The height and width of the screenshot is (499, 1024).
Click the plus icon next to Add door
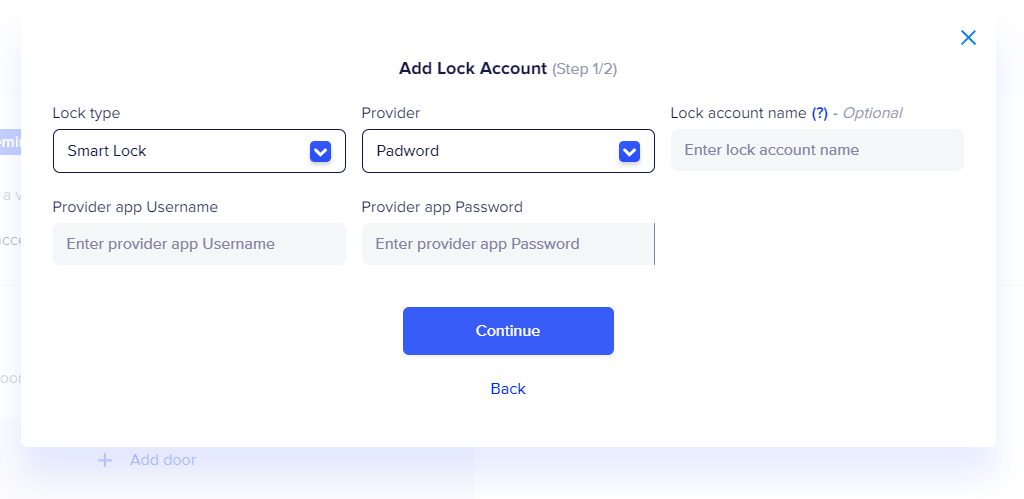tap(105, 460)
